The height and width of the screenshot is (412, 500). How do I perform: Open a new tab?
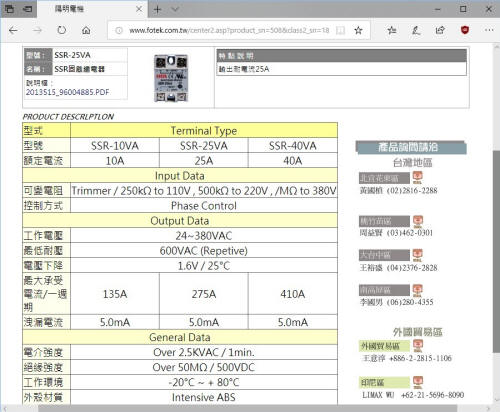click(x=157, y=9)
